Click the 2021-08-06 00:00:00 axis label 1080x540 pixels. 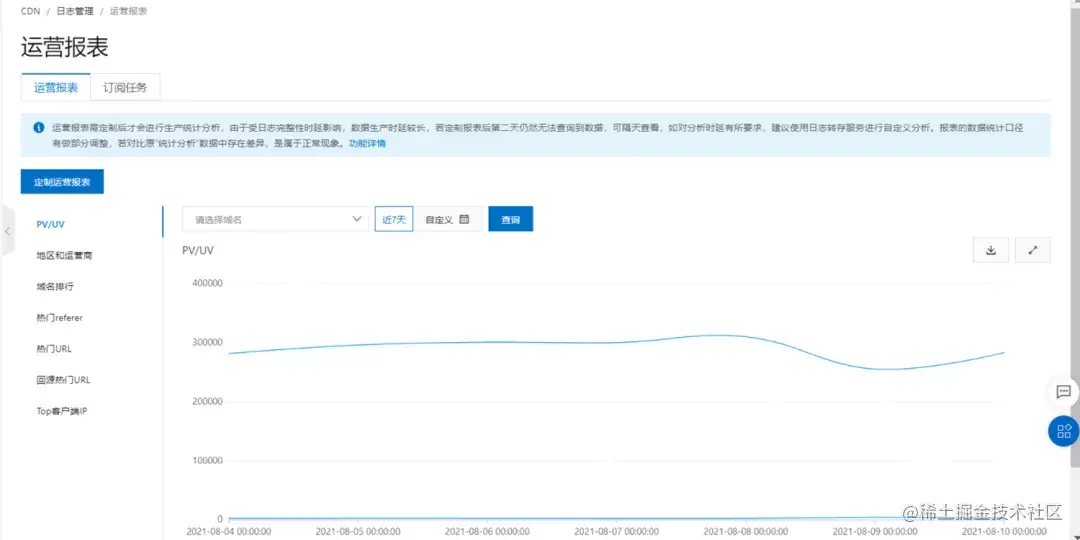pyautogui.click(x=487, y=532)
